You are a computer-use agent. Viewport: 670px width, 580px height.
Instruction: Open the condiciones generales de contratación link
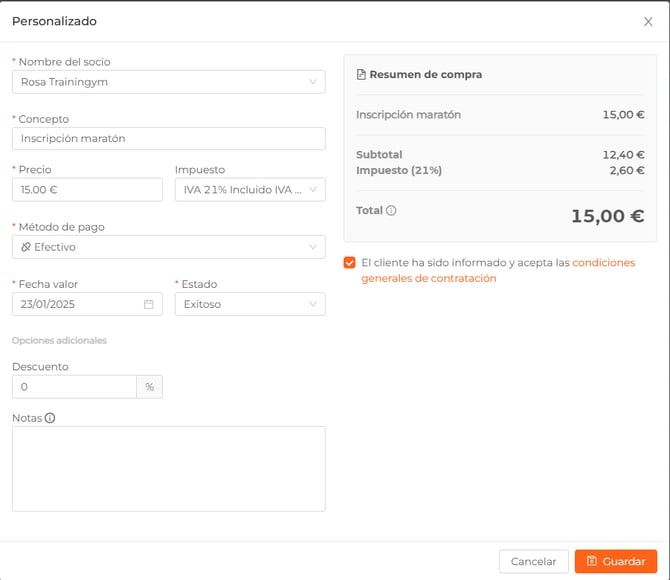tap(603, 263)
